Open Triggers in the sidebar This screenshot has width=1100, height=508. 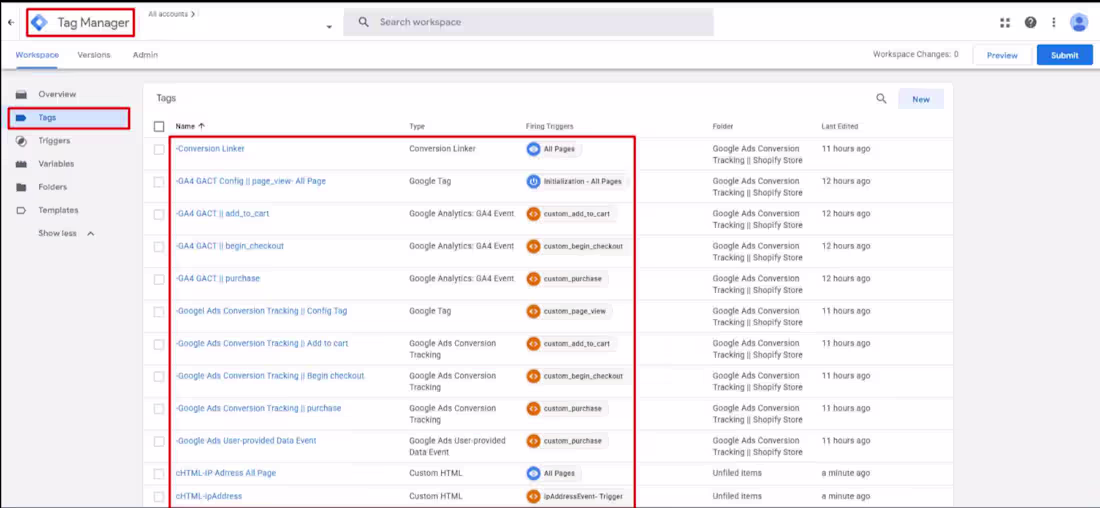[54, 140]
